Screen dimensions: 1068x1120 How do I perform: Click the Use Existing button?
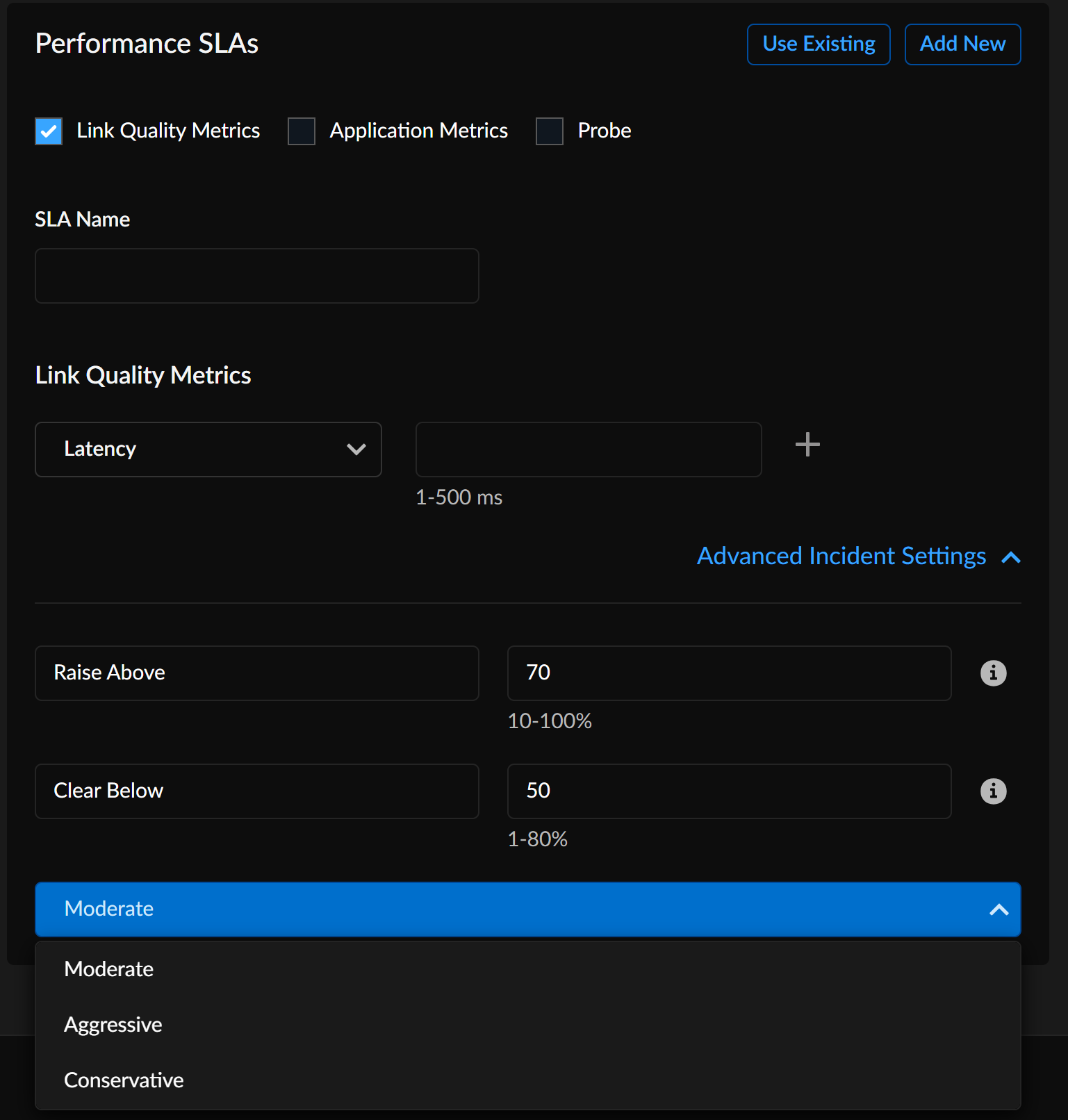818,44
